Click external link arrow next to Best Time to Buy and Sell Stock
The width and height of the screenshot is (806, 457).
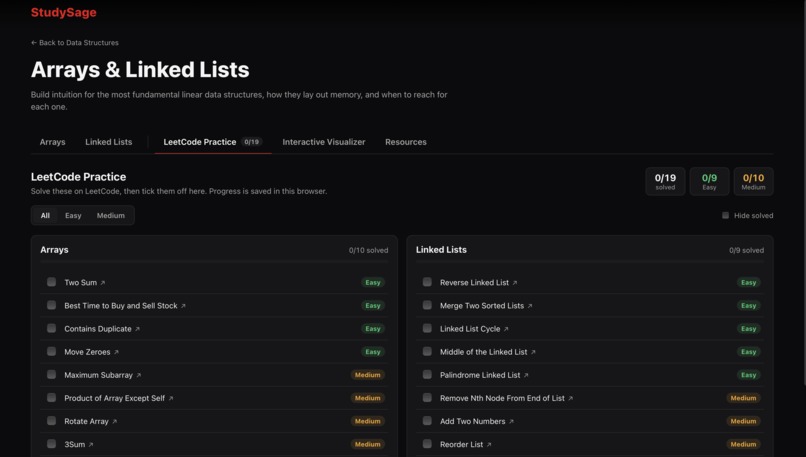click(x=183, y=306)
